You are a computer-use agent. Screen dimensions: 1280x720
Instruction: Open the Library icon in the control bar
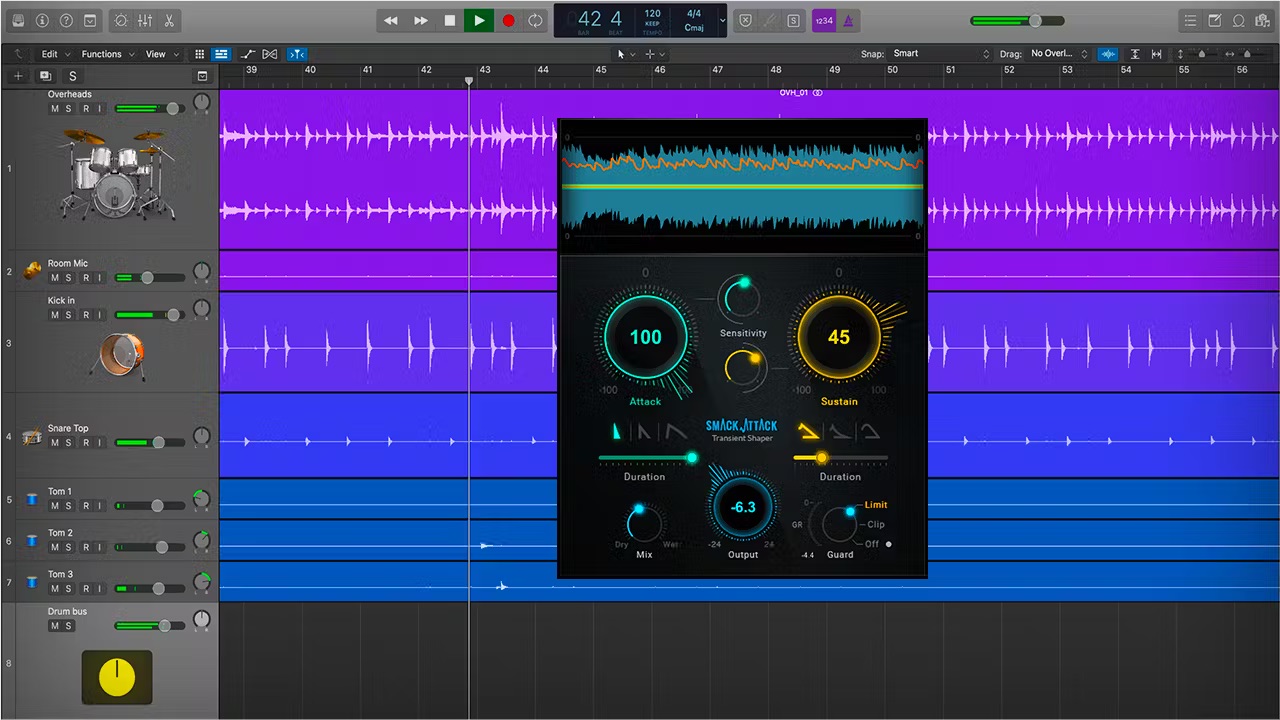(x=18, y=20)
